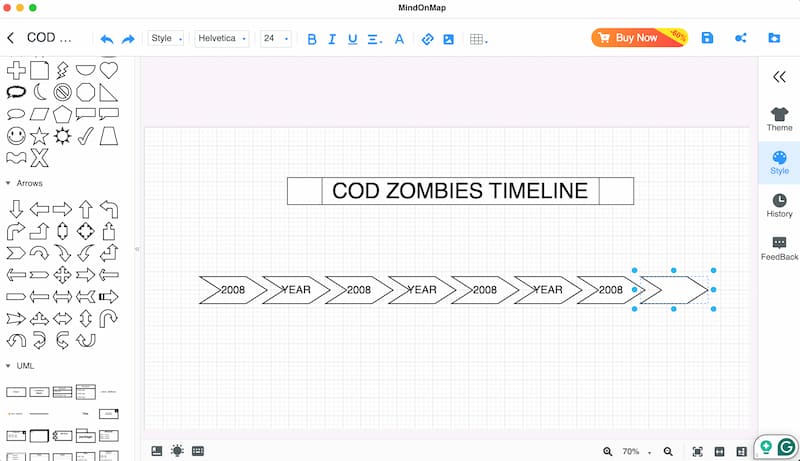
Task: Select the octagon shape
Action: 85,92
